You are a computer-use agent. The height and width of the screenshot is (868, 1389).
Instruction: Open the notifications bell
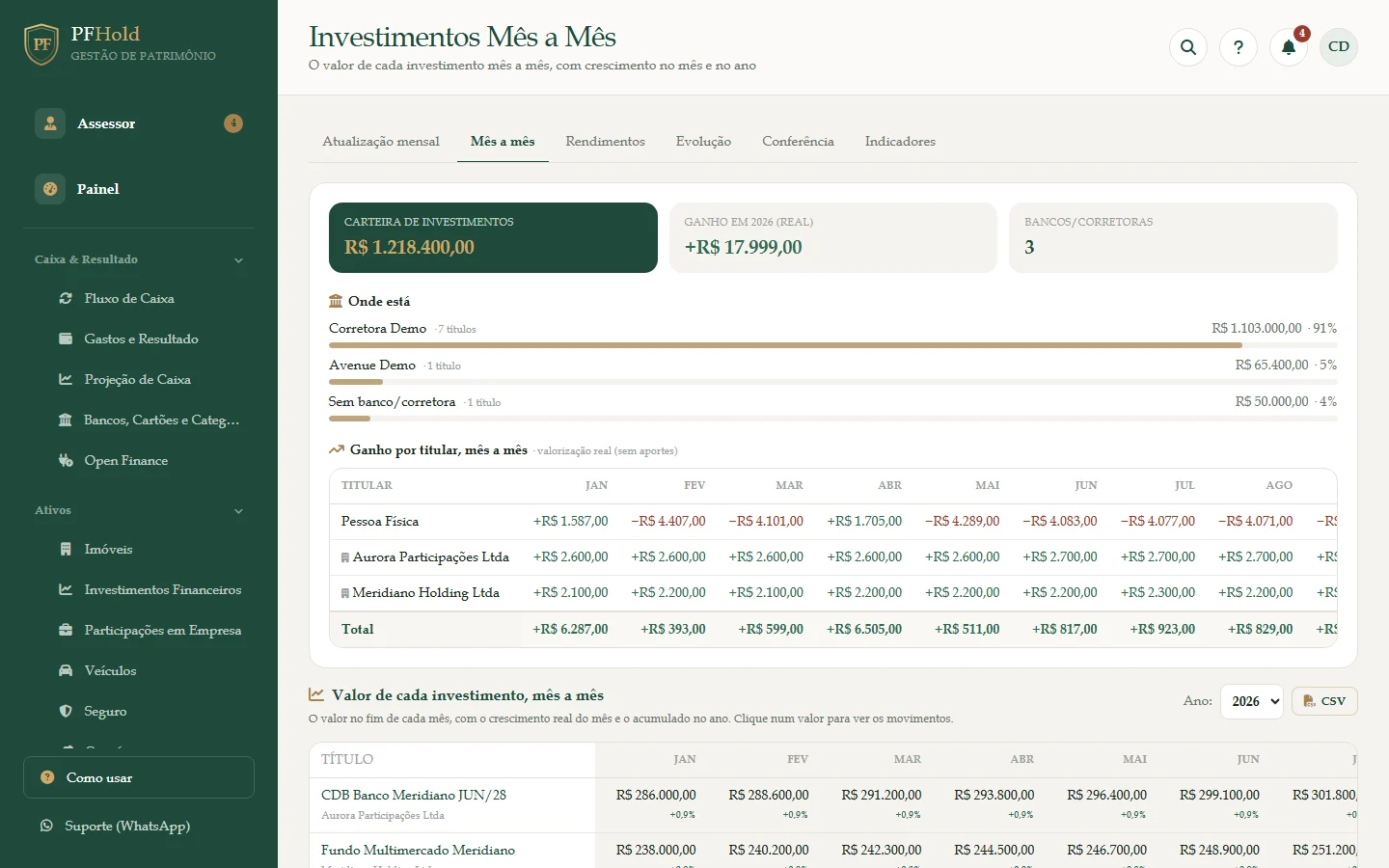pyautogui.click(x=1289, y=46)
